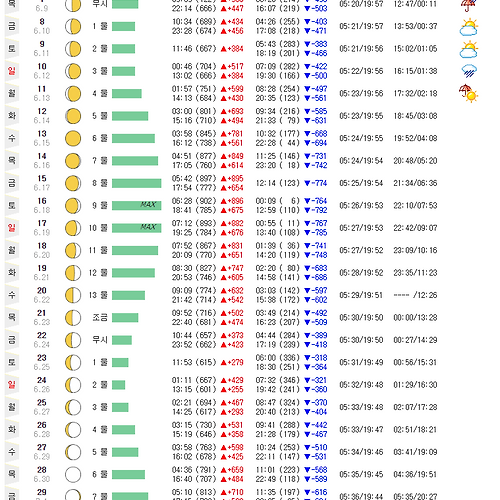Click the moon phase icon for date 22
The width and height of the screenshot is (500, 500).
coord(73,340)
